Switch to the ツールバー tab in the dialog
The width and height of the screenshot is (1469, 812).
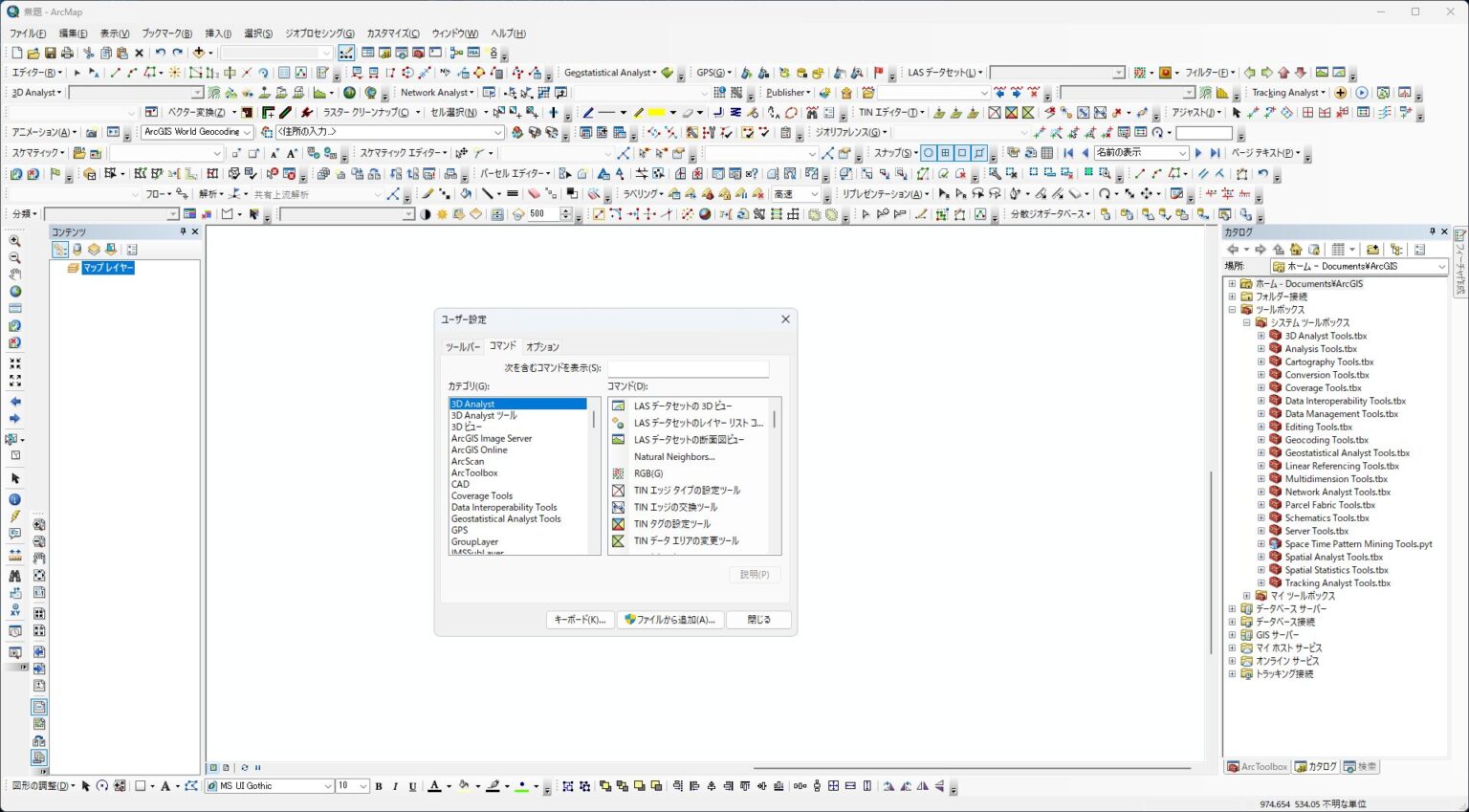463,346
